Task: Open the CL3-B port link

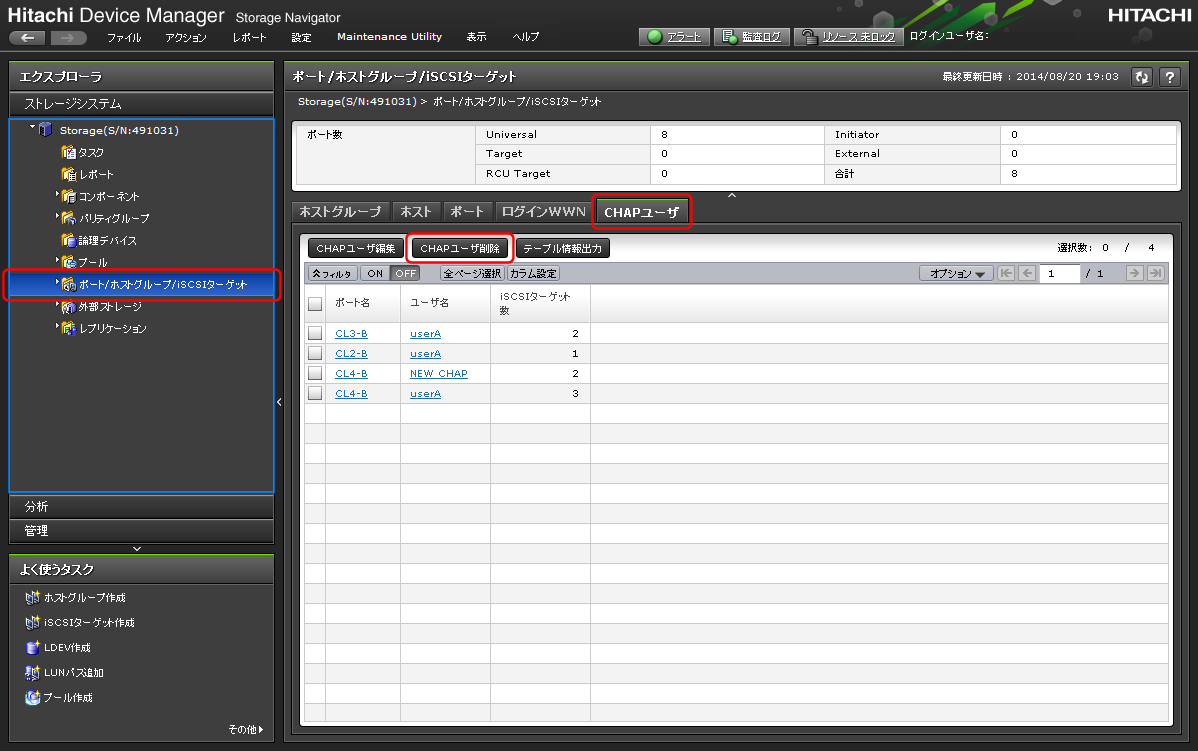Action: (351, 334)
